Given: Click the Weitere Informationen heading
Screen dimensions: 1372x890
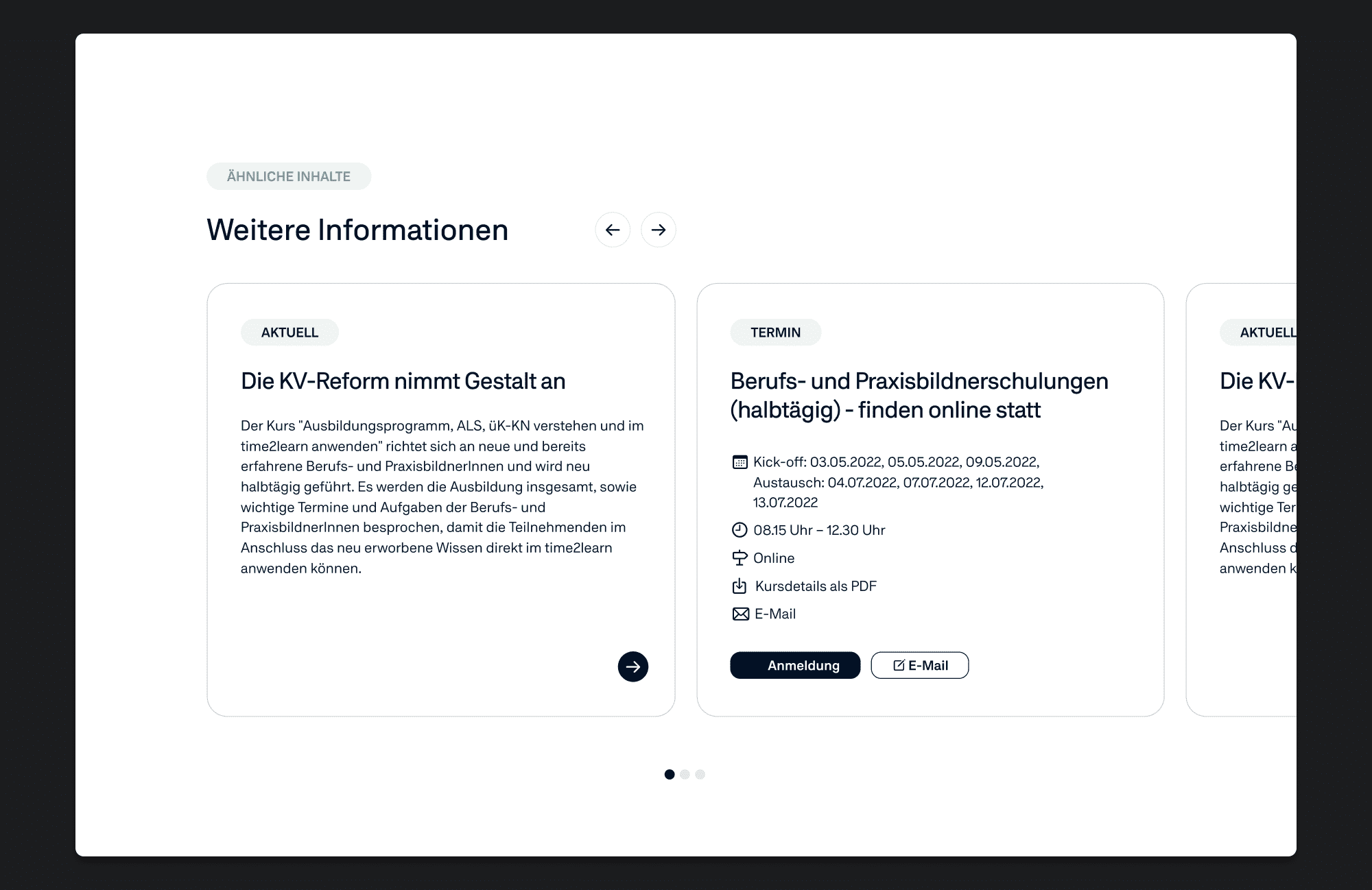Looking at the screenshot, I should pyautogui.click(x=357, y=230).
